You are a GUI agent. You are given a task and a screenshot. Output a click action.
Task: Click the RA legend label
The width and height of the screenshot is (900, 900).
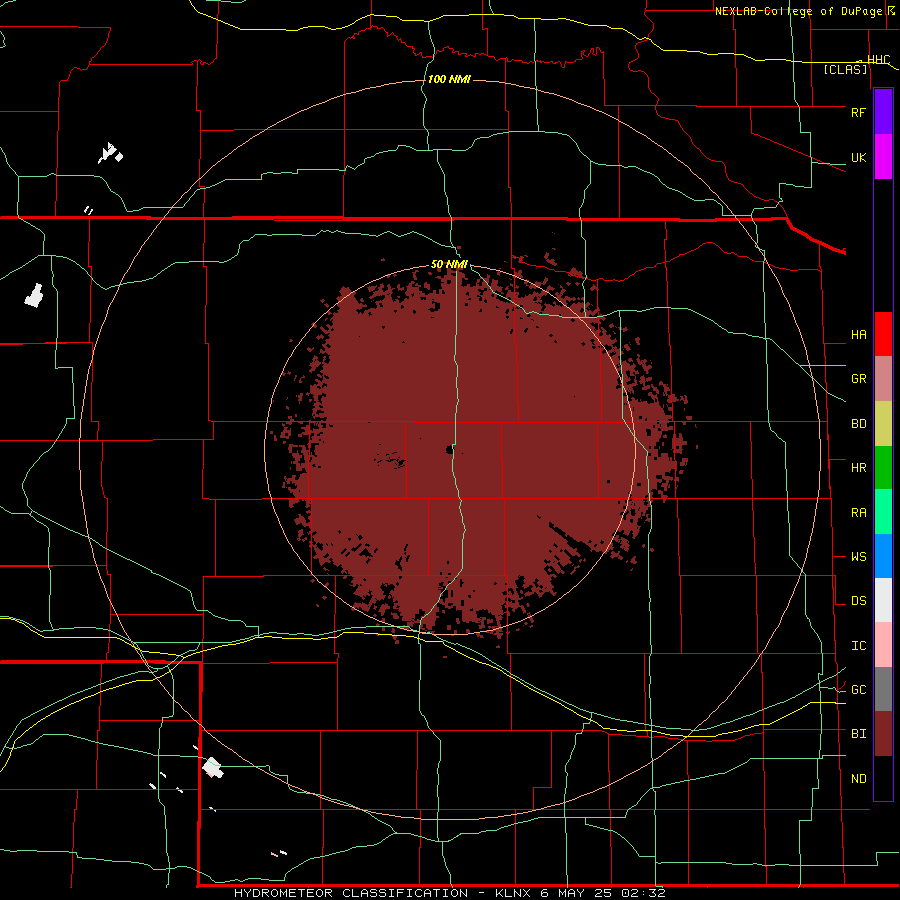coord(858,512)
